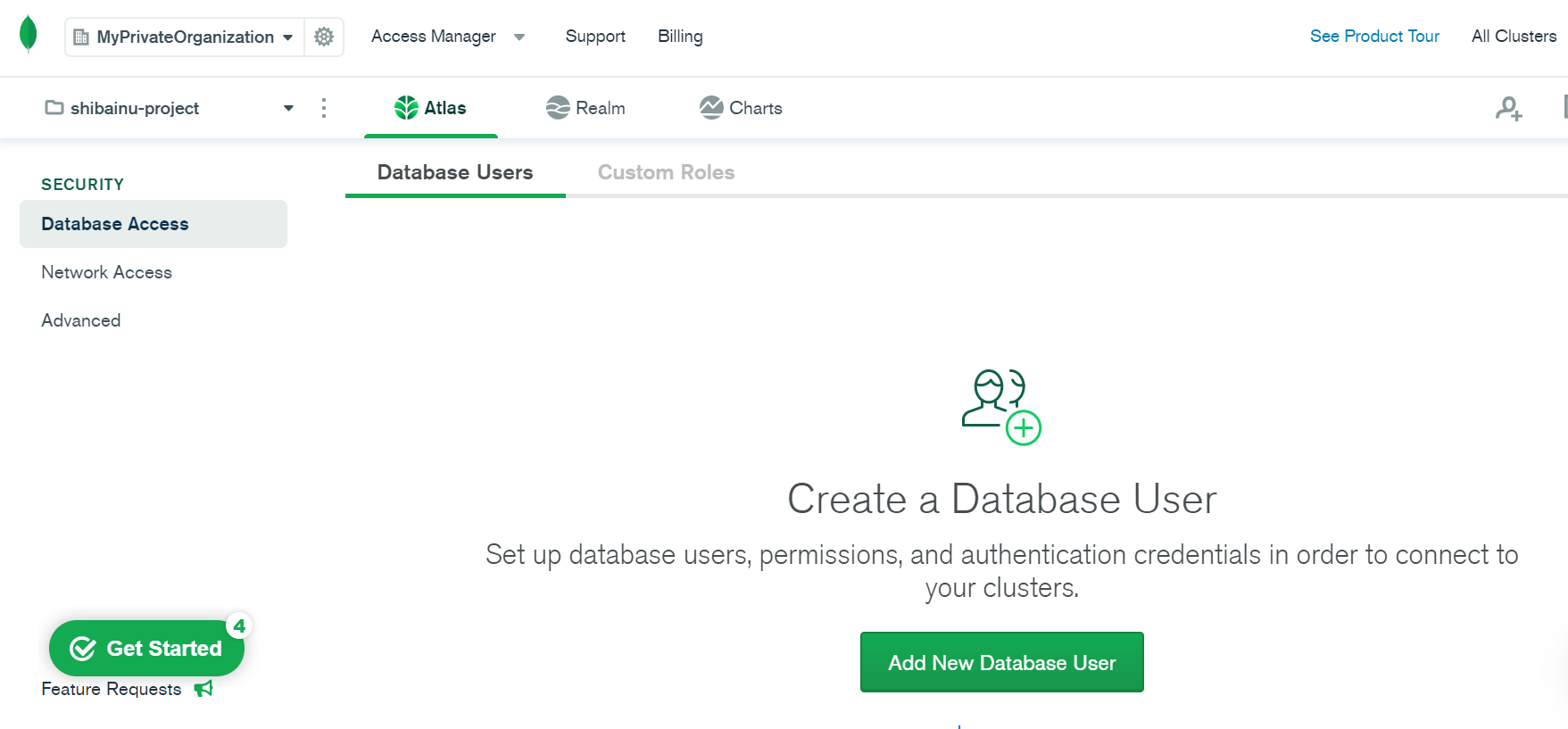This screenshot has height=729, width=1568.
Task: Open project options three-dot menu
Action: pyautogui.click(x=324, y=108)
